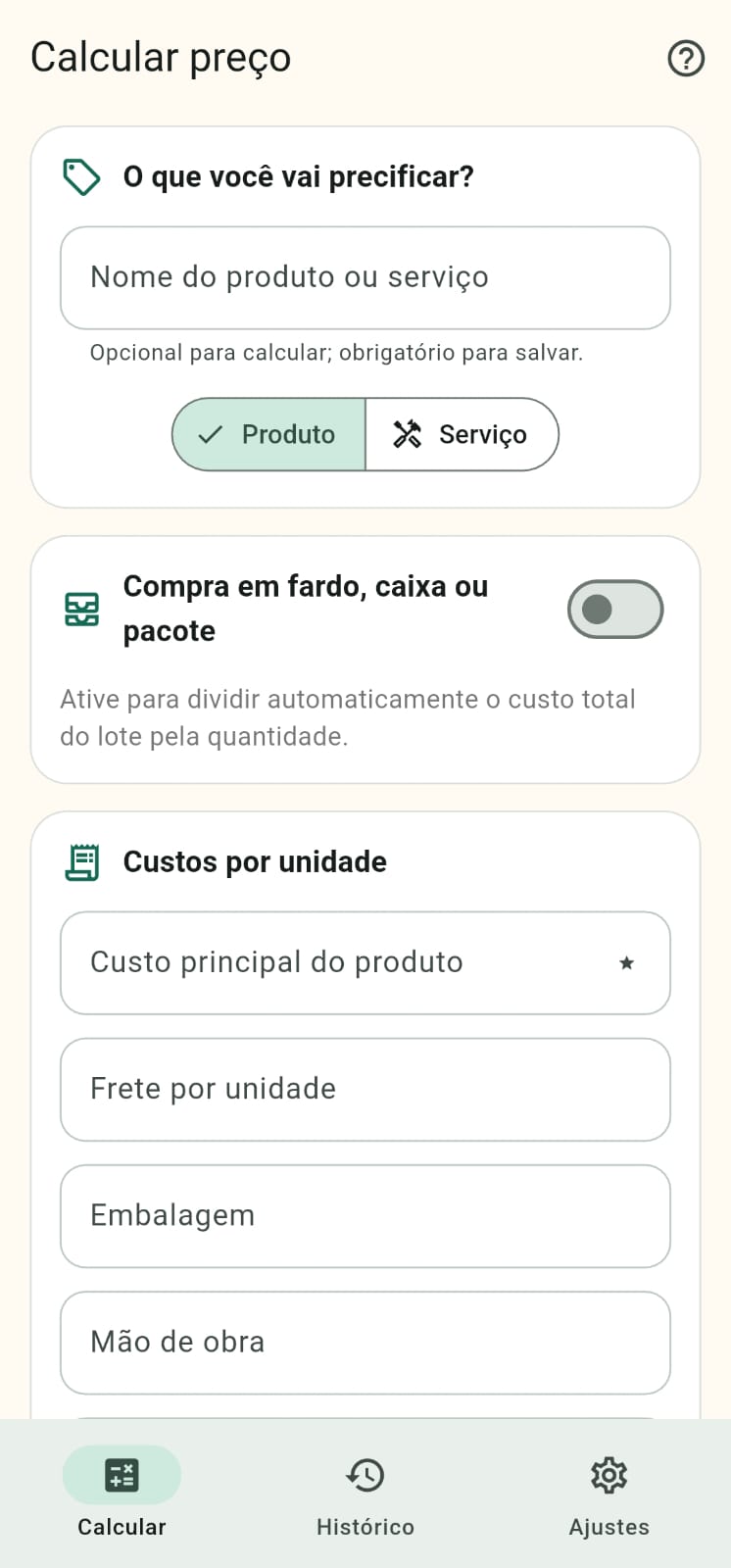
Task: Click the checkmark on the Produto segment
Action: (x=210, y=434)
